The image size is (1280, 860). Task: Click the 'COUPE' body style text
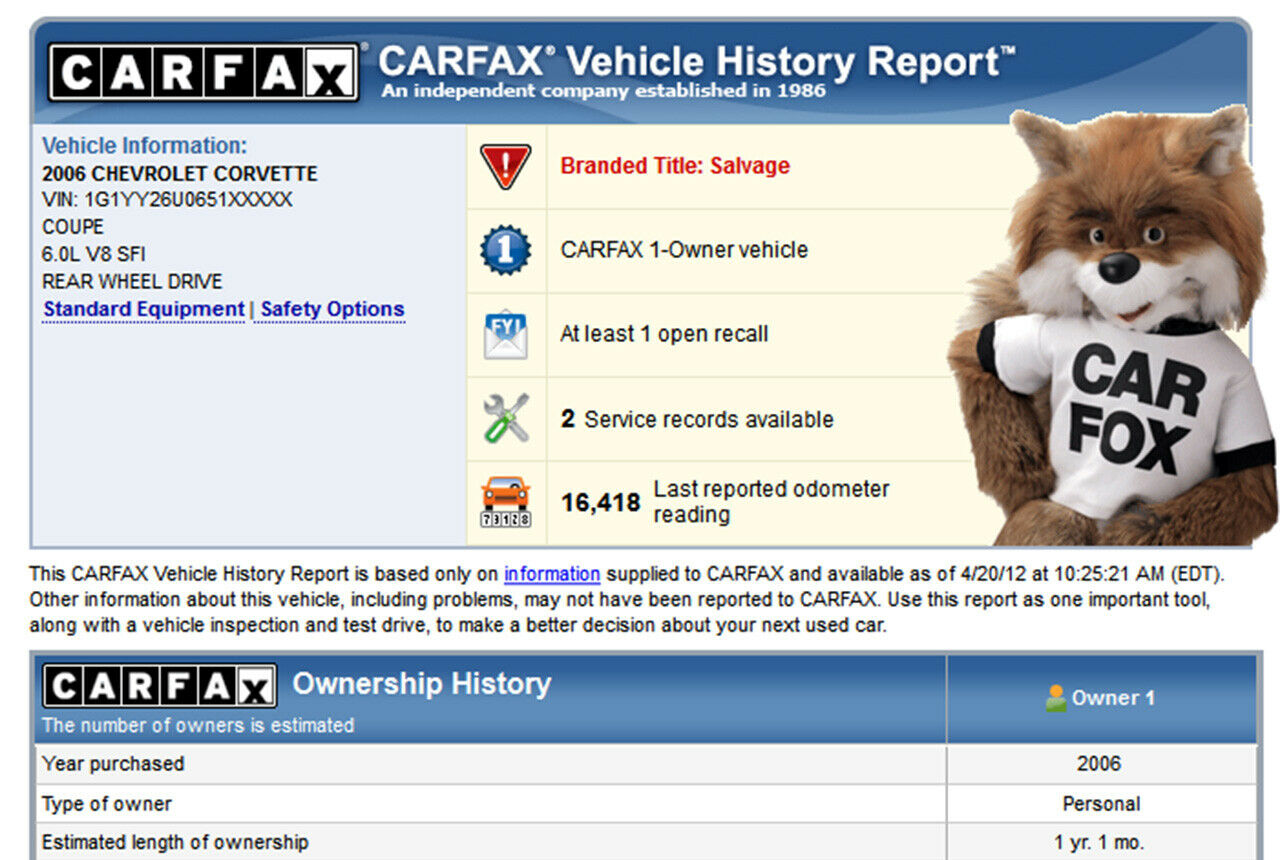coord(73,227)
